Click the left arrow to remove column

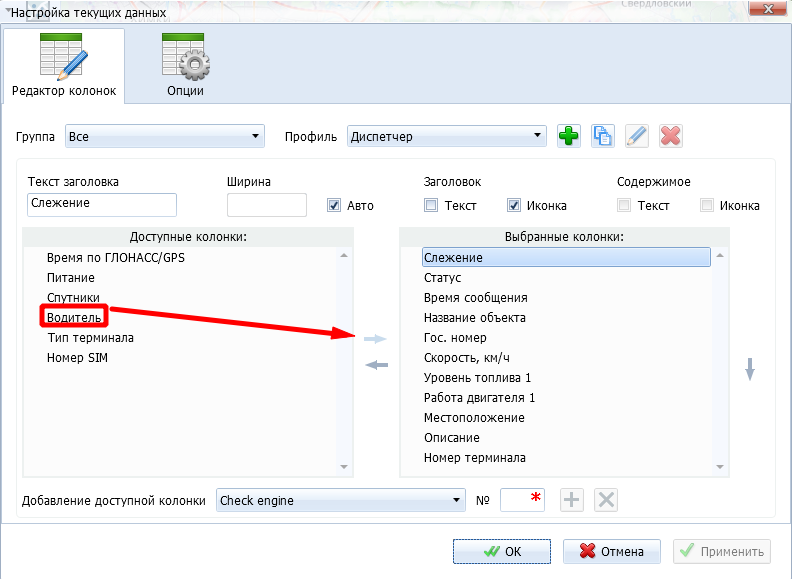[x=376, y=365]
